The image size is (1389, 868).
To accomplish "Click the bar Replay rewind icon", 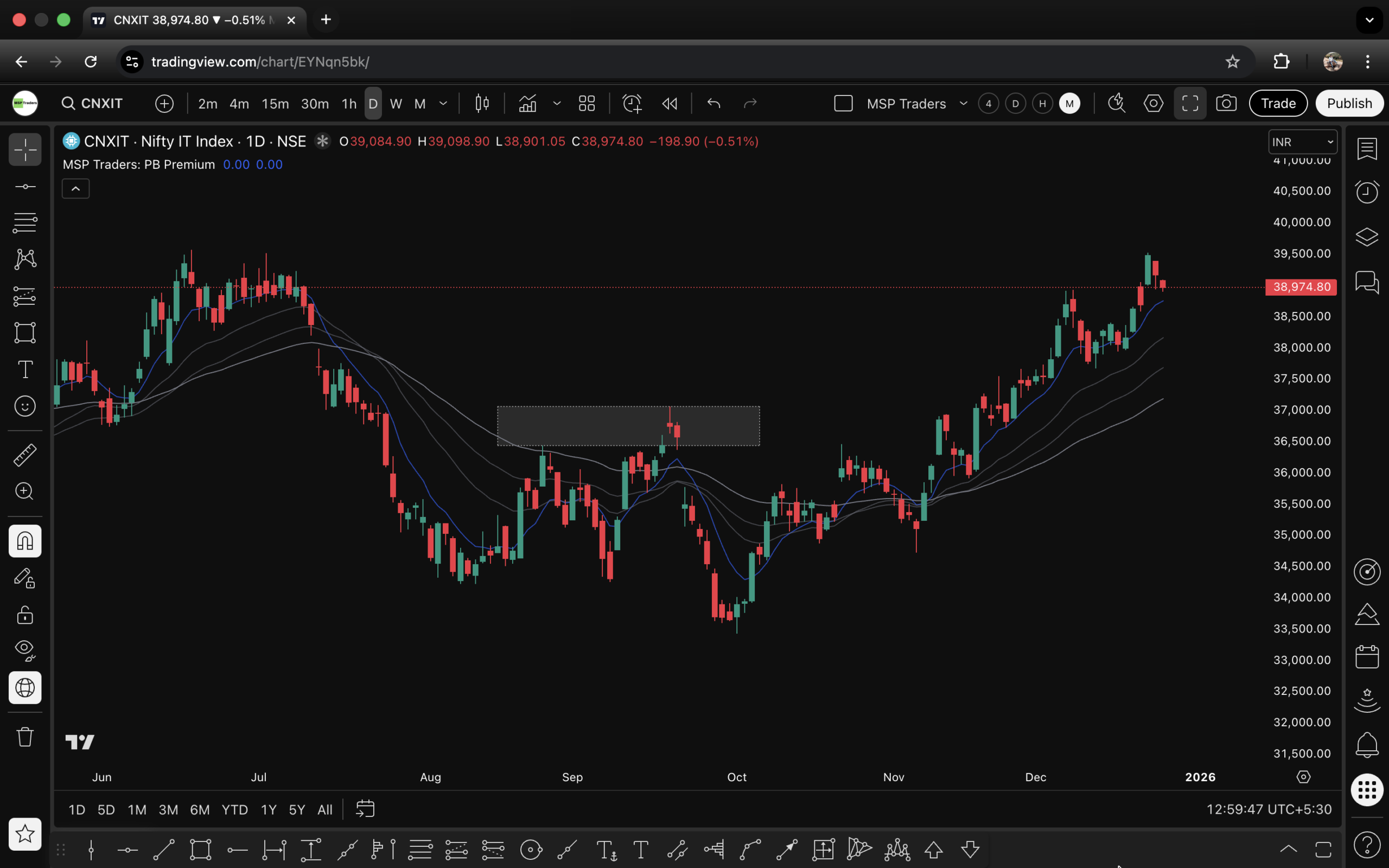I will click(x=670, y=103).
